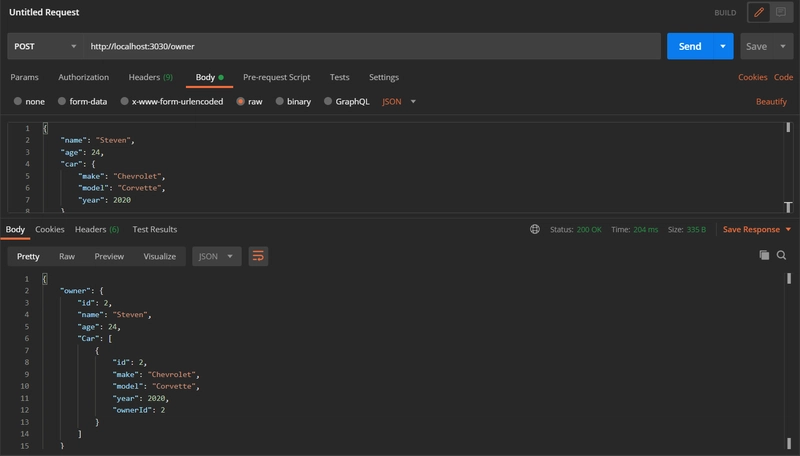Click the "ownerId": 2 line in response

click(139, 410)
